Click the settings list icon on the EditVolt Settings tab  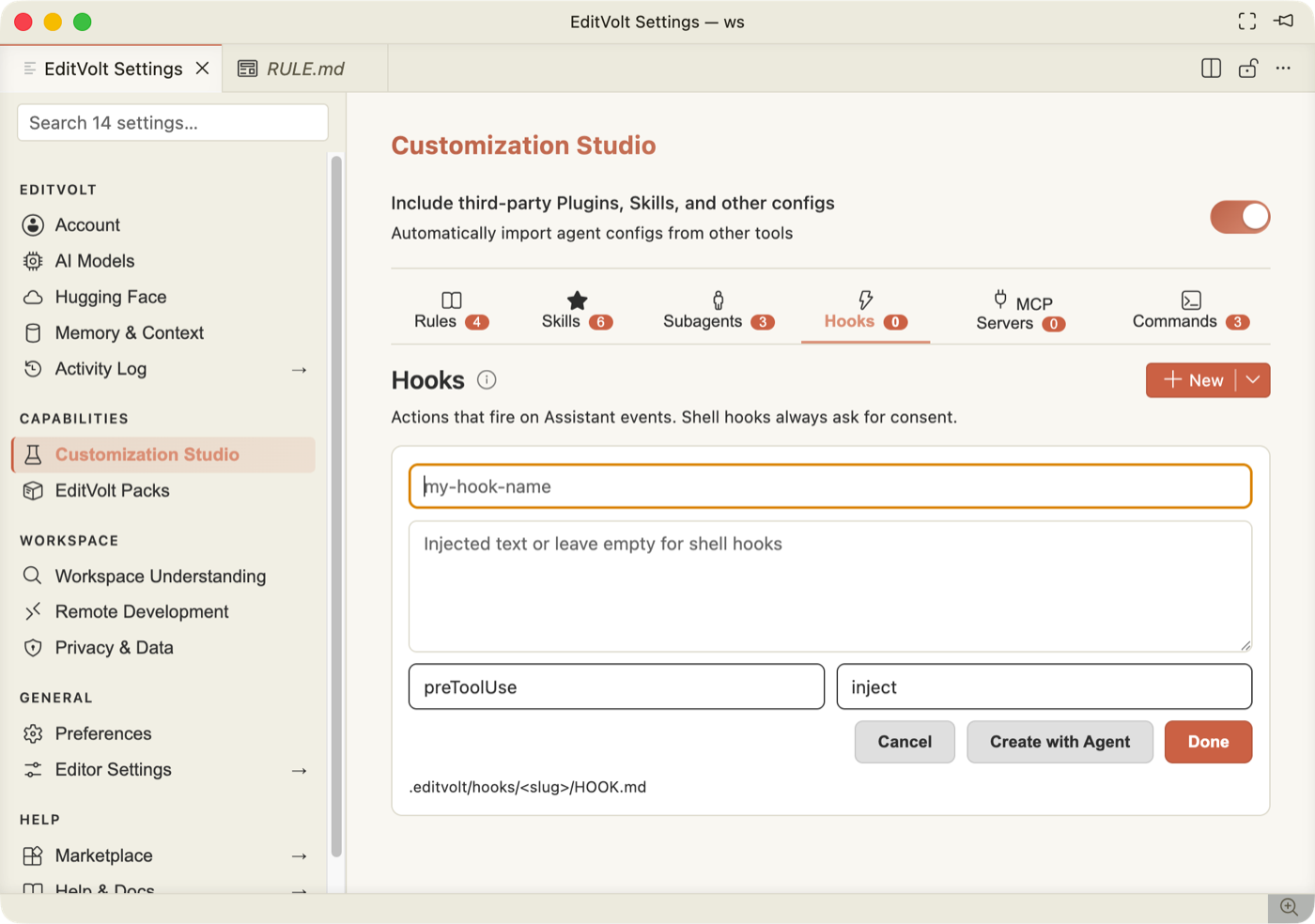coord(30,69)
